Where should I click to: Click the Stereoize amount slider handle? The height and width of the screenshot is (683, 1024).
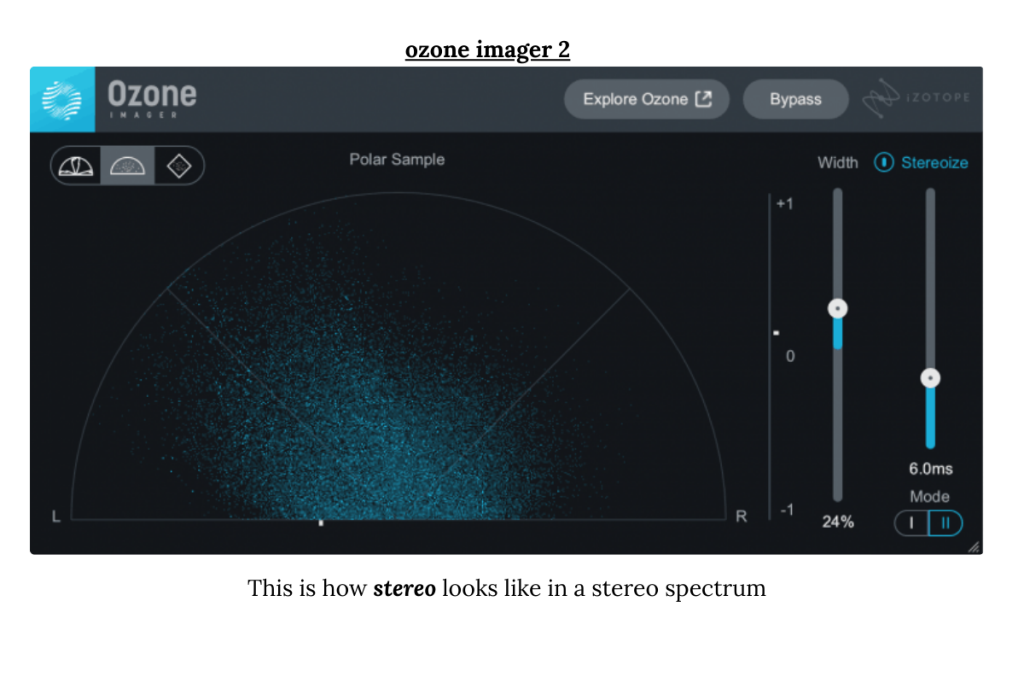(x=930, y=377)
